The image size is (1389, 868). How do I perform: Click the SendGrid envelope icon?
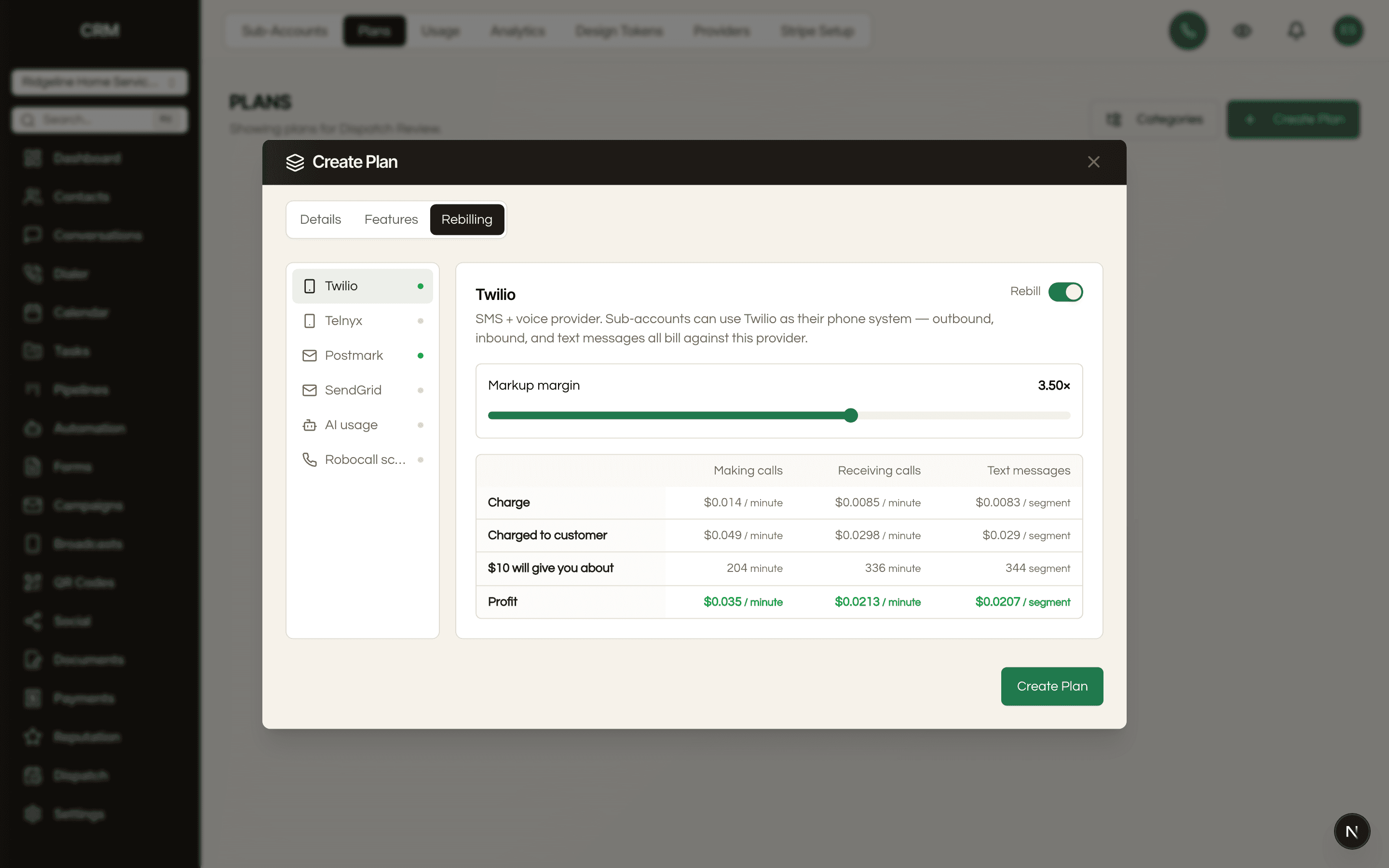pyautogui.click(x=309, y=390)
